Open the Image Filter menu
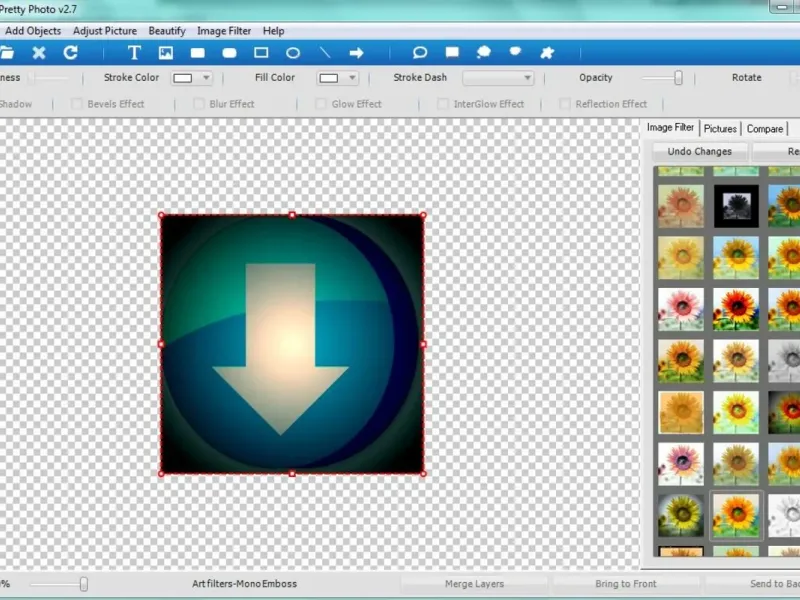 click(224, 31)
